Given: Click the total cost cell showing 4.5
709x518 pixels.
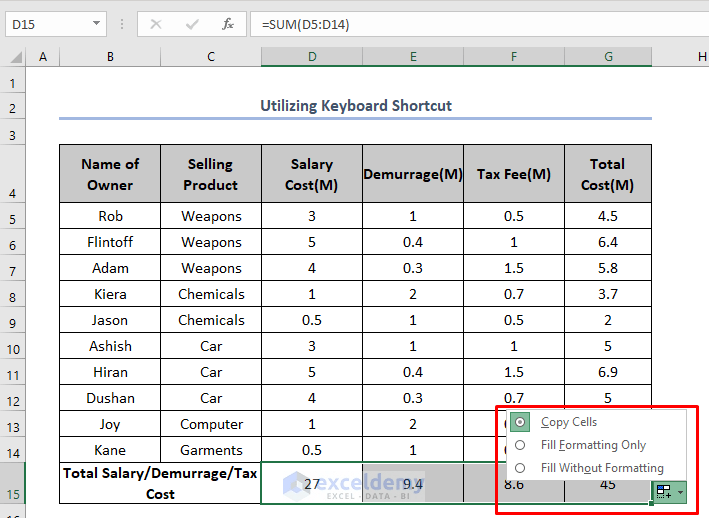Looking at the screenshot, I should [608, 216].
